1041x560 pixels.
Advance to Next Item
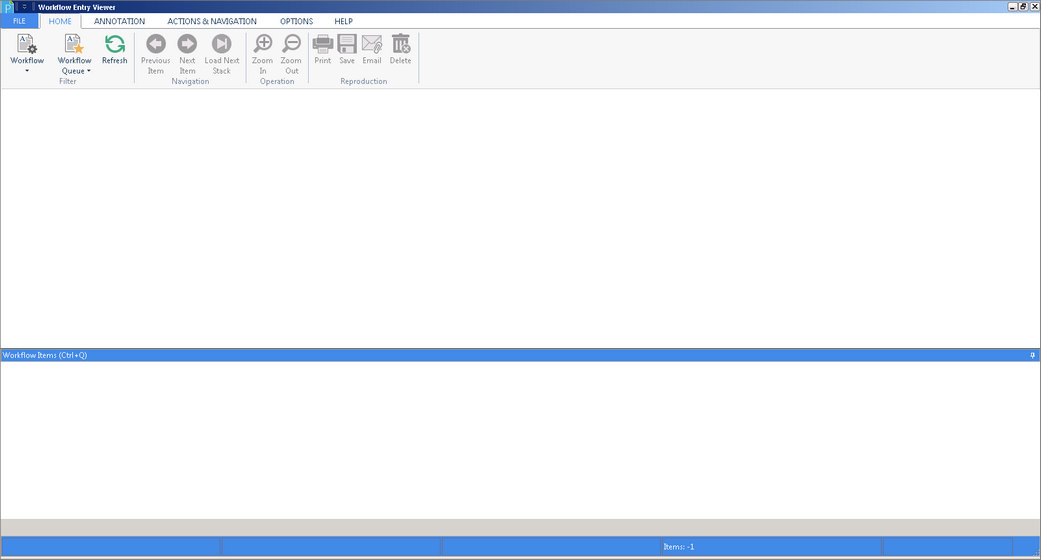[187, 54]
